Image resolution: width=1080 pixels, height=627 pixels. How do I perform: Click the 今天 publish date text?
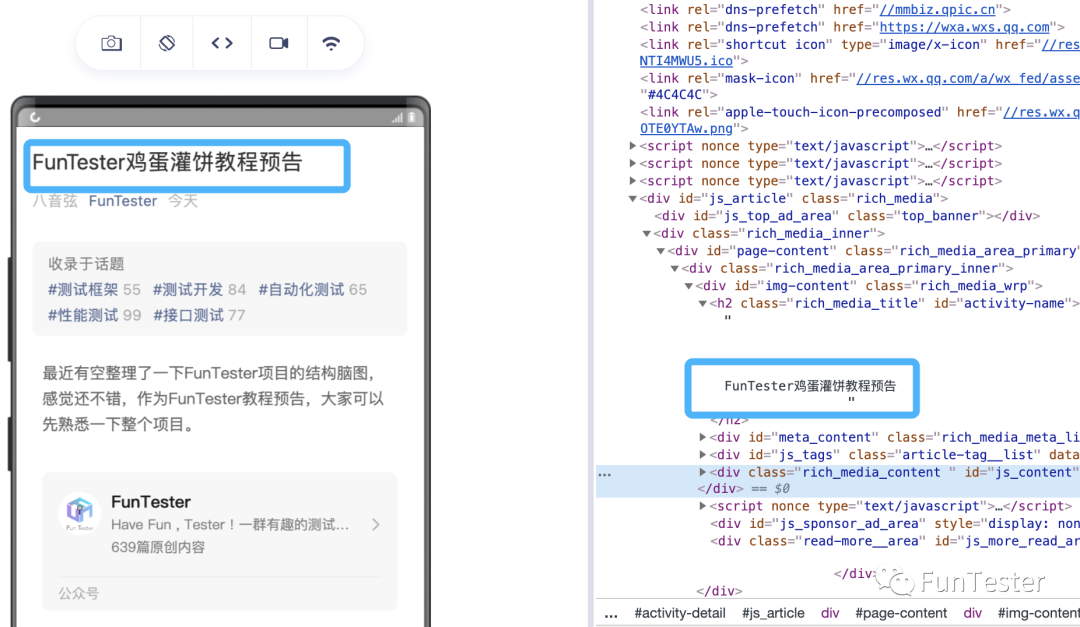(x=183, y=201)
